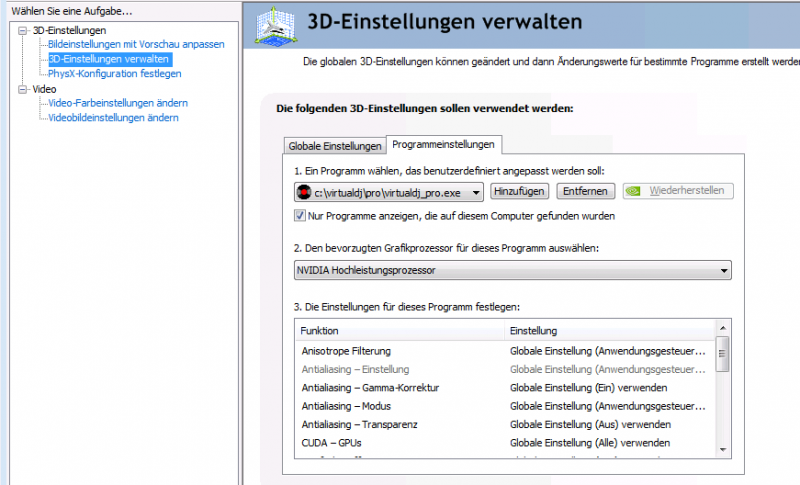Switch to the Globale Einstellungen tab

tap(335, 146)
